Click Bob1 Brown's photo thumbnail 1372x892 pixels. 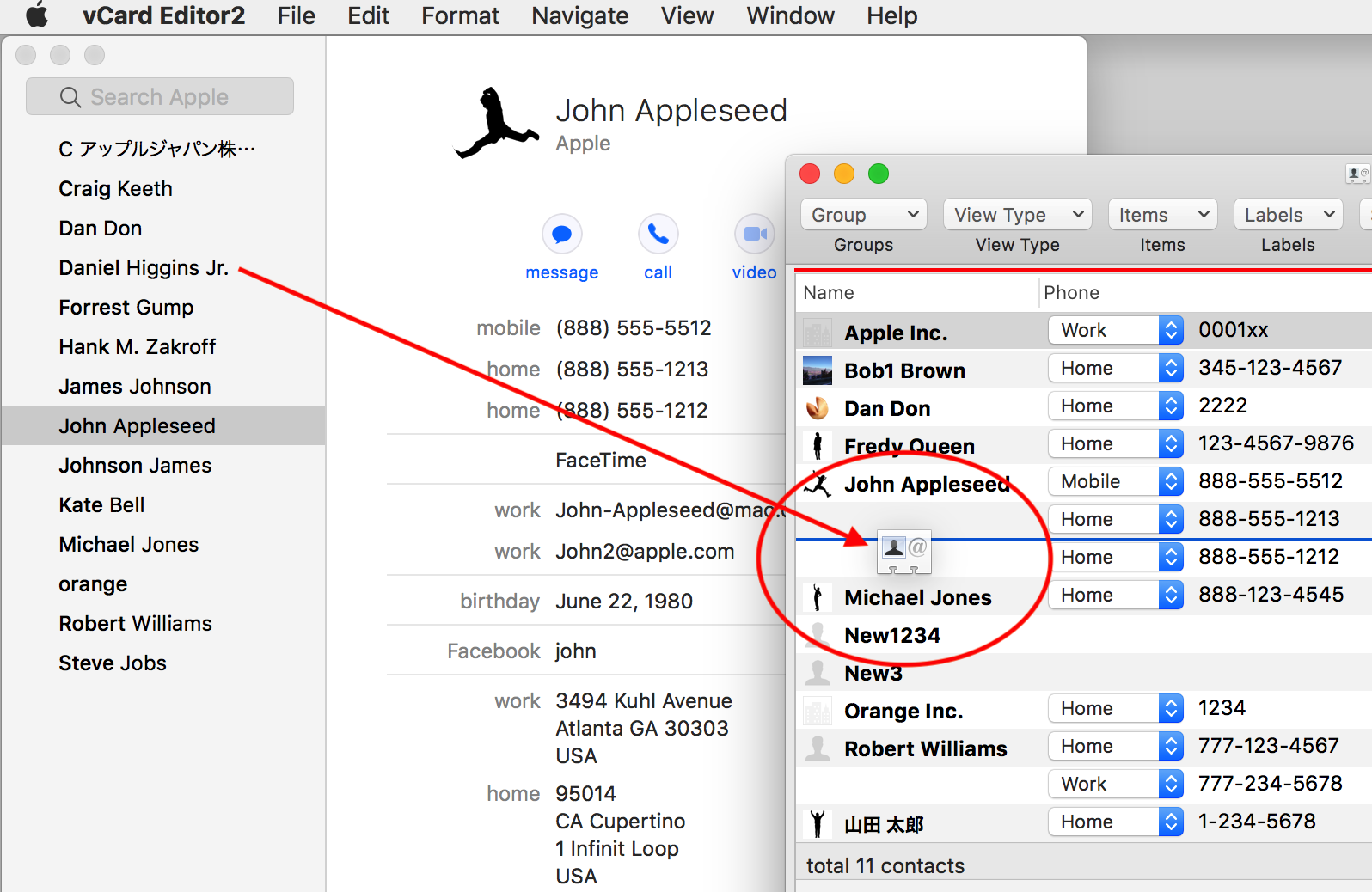tap(817, 370)
